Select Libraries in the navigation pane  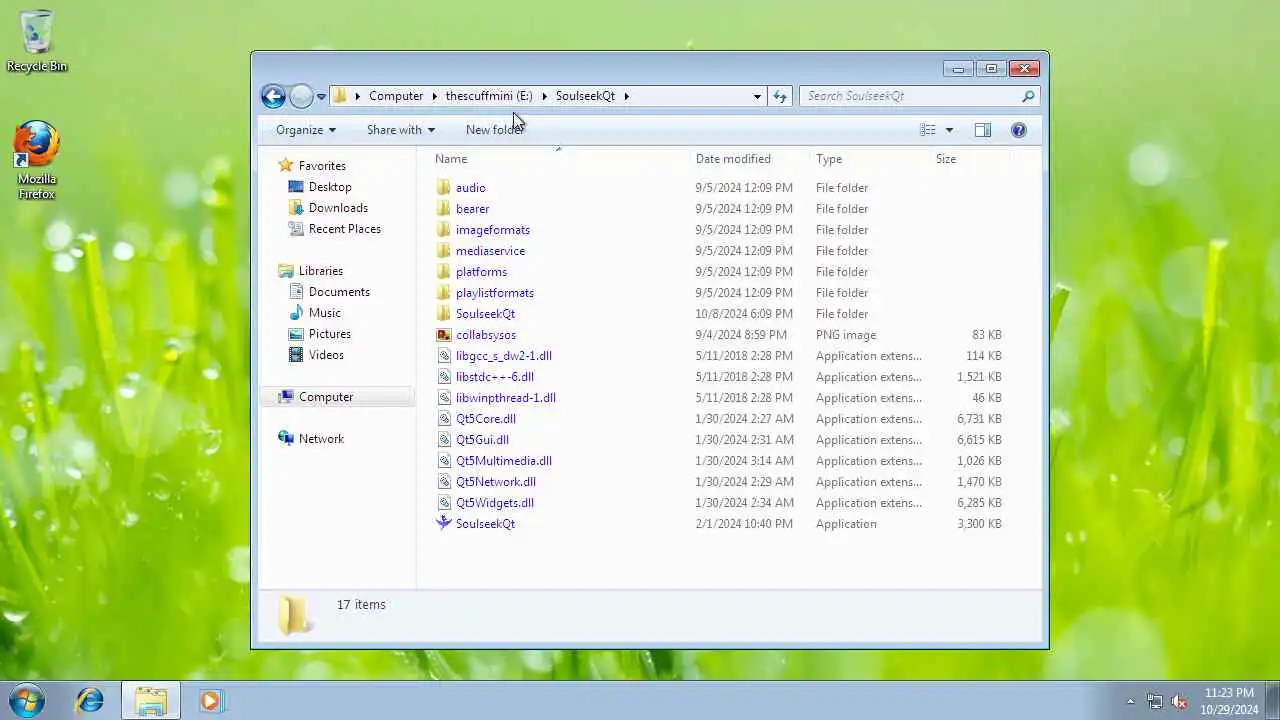coord(321,271)
